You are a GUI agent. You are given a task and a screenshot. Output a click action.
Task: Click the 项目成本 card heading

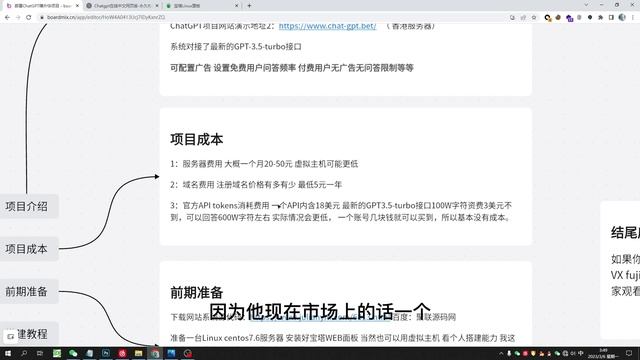[x=196, y=140]
